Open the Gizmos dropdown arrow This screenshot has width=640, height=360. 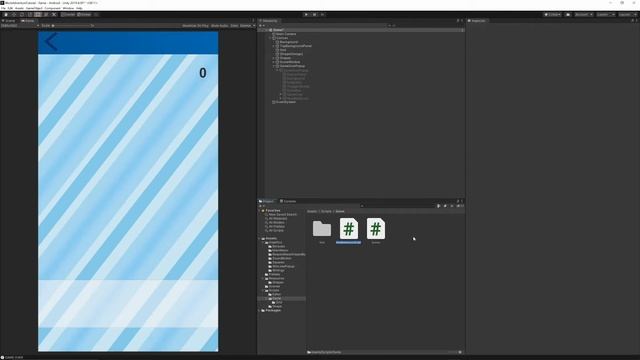pos(254,26)
